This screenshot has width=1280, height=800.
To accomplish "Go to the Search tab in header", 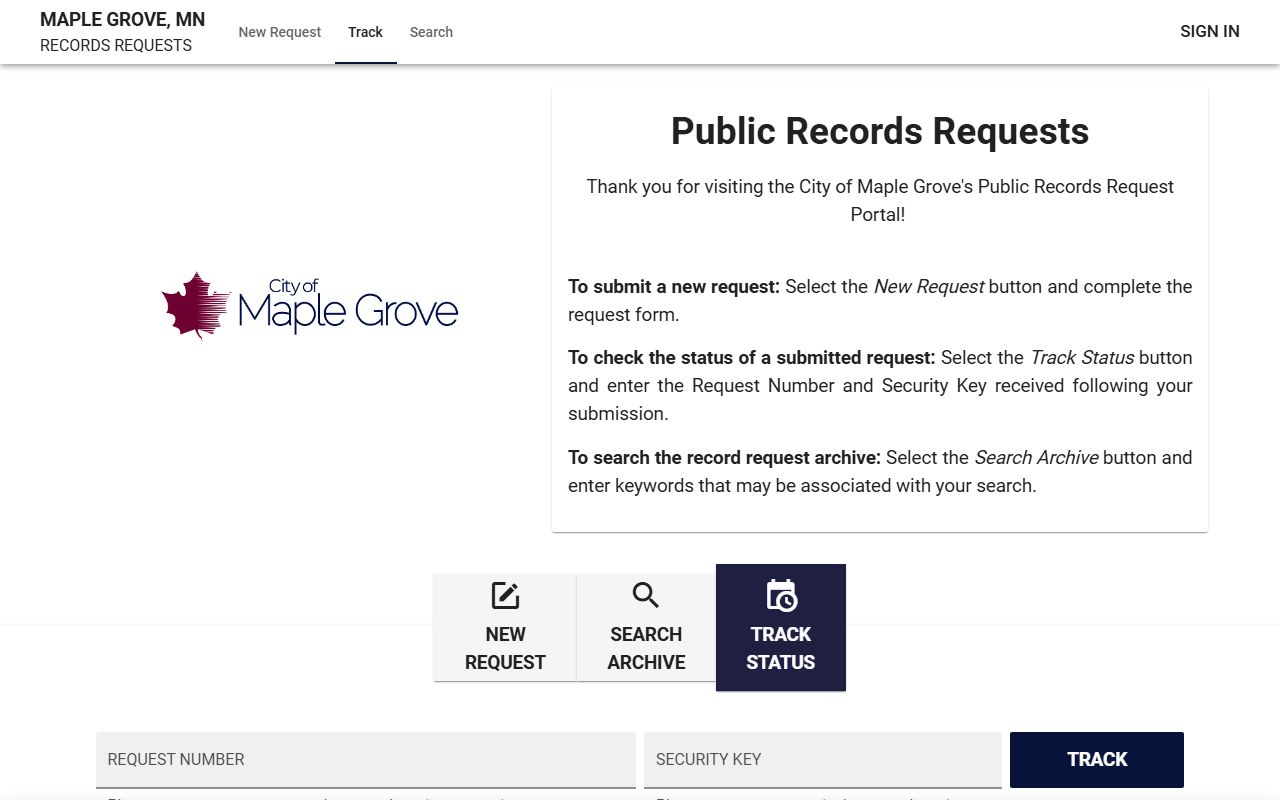I will pos(431,32).
